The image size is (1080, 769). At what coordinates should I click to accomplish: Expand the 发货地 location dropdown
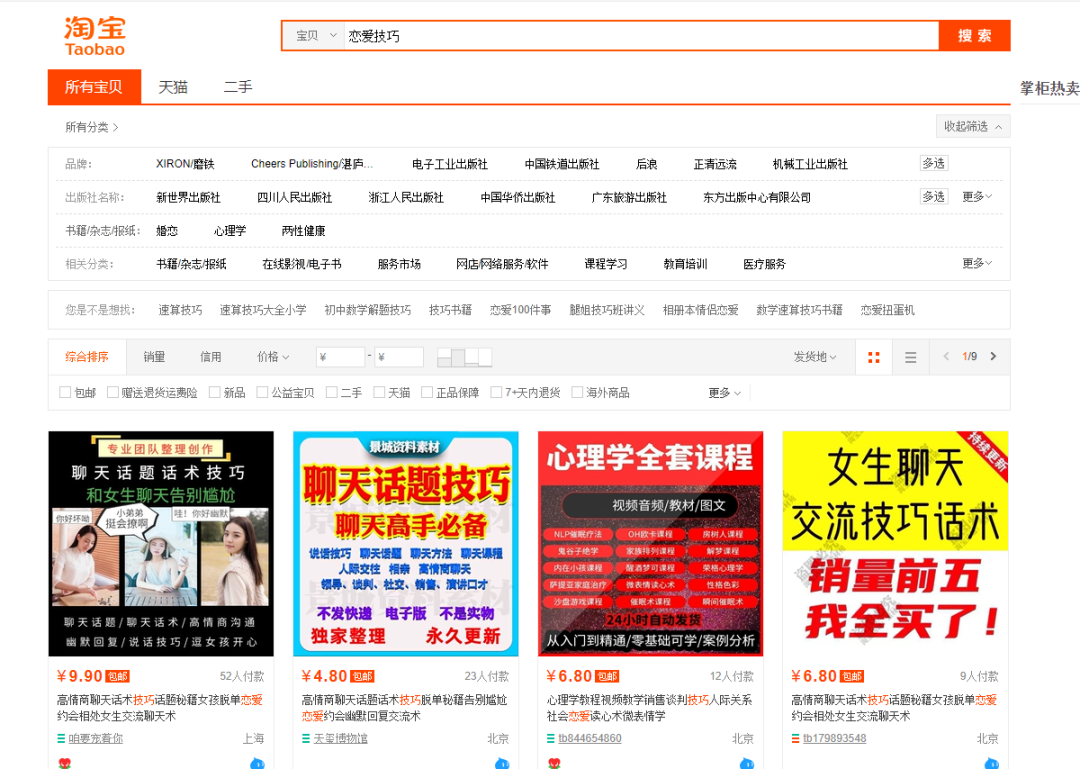(x=815, y=357)
